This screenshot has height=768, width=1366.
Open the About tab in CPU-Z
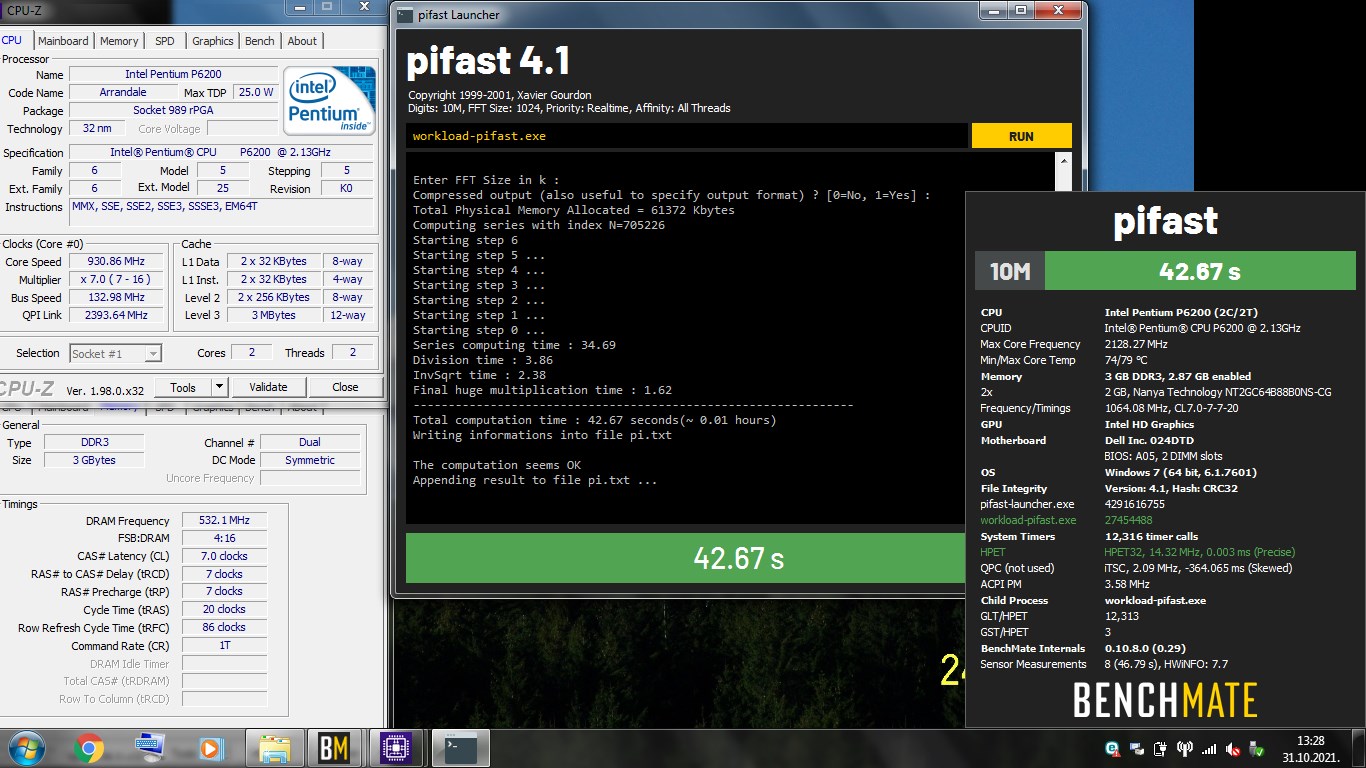[x=302, y=41]
